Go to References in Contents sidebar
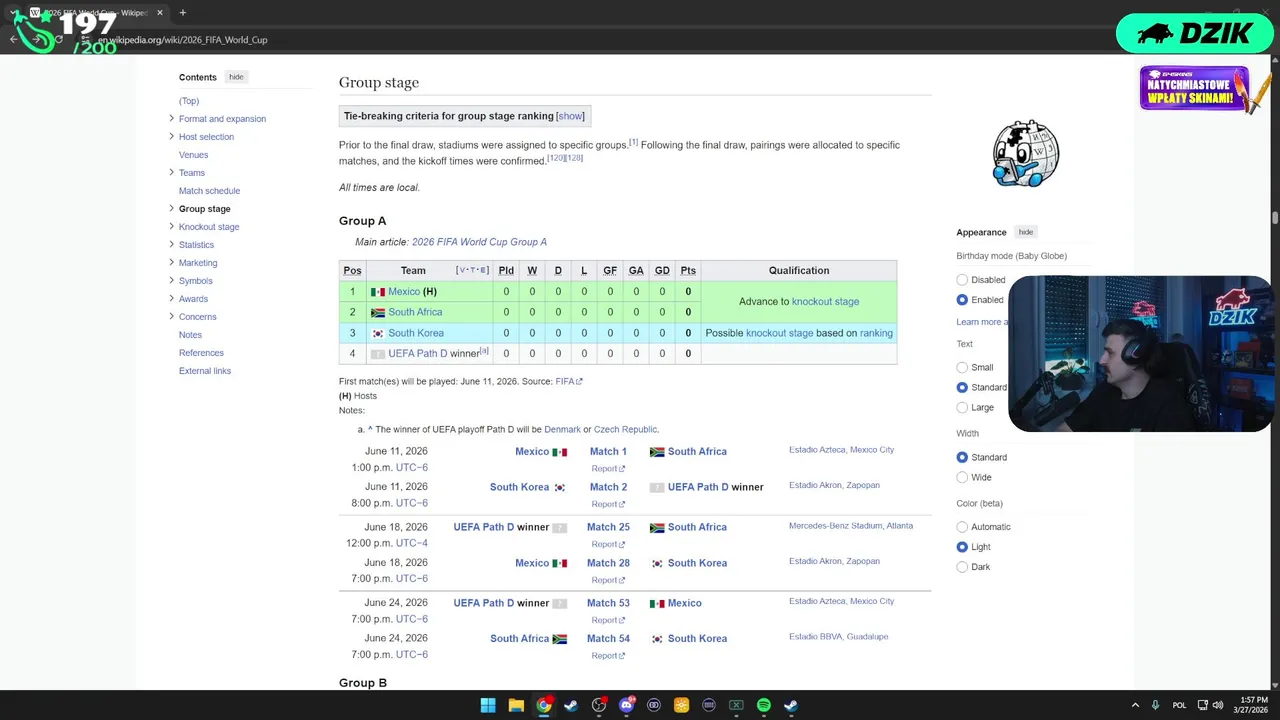1280x720 pixels. 201,353
